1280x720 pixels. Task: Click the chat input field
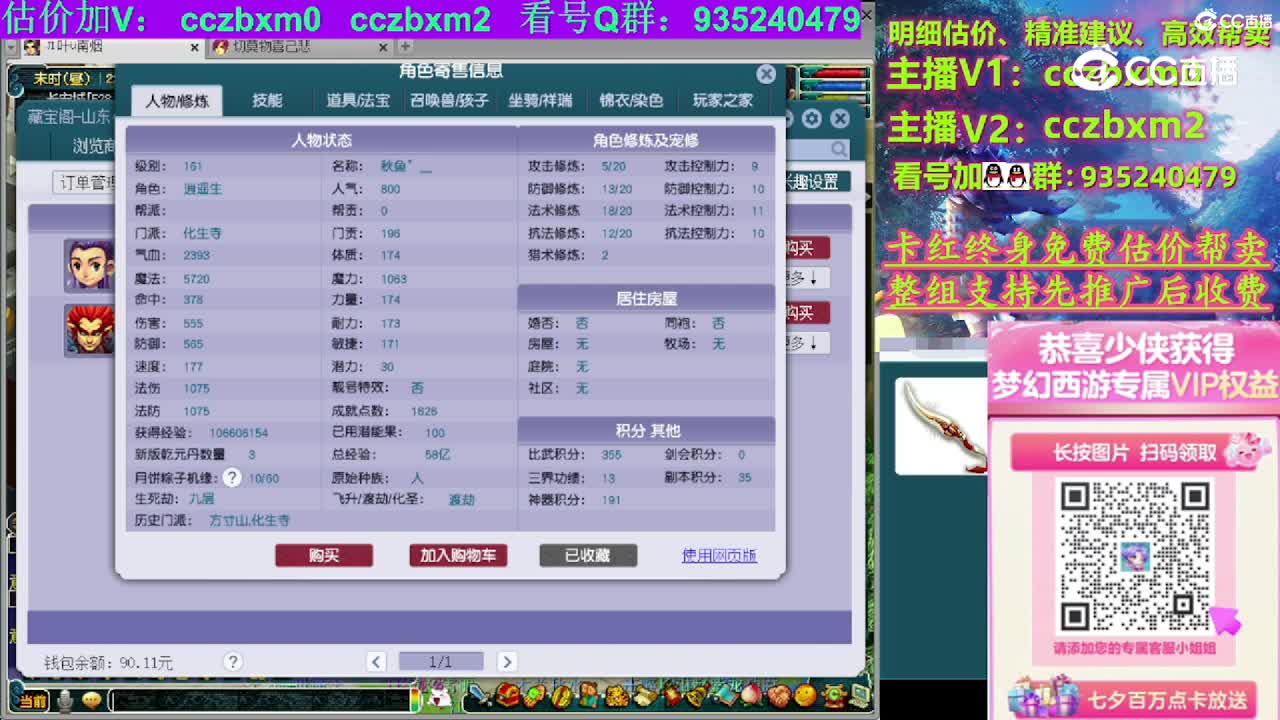[x=262, y=701]
